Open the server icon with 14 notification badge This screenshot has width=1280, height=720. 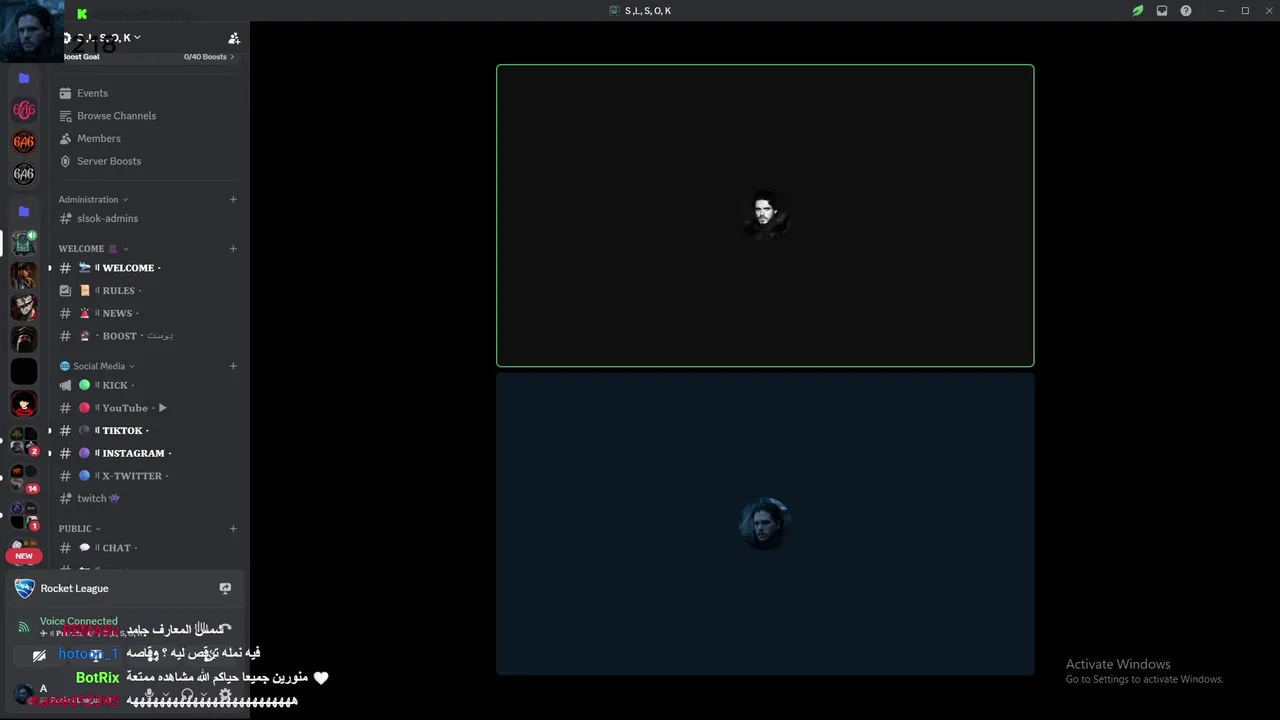(24, 477)
